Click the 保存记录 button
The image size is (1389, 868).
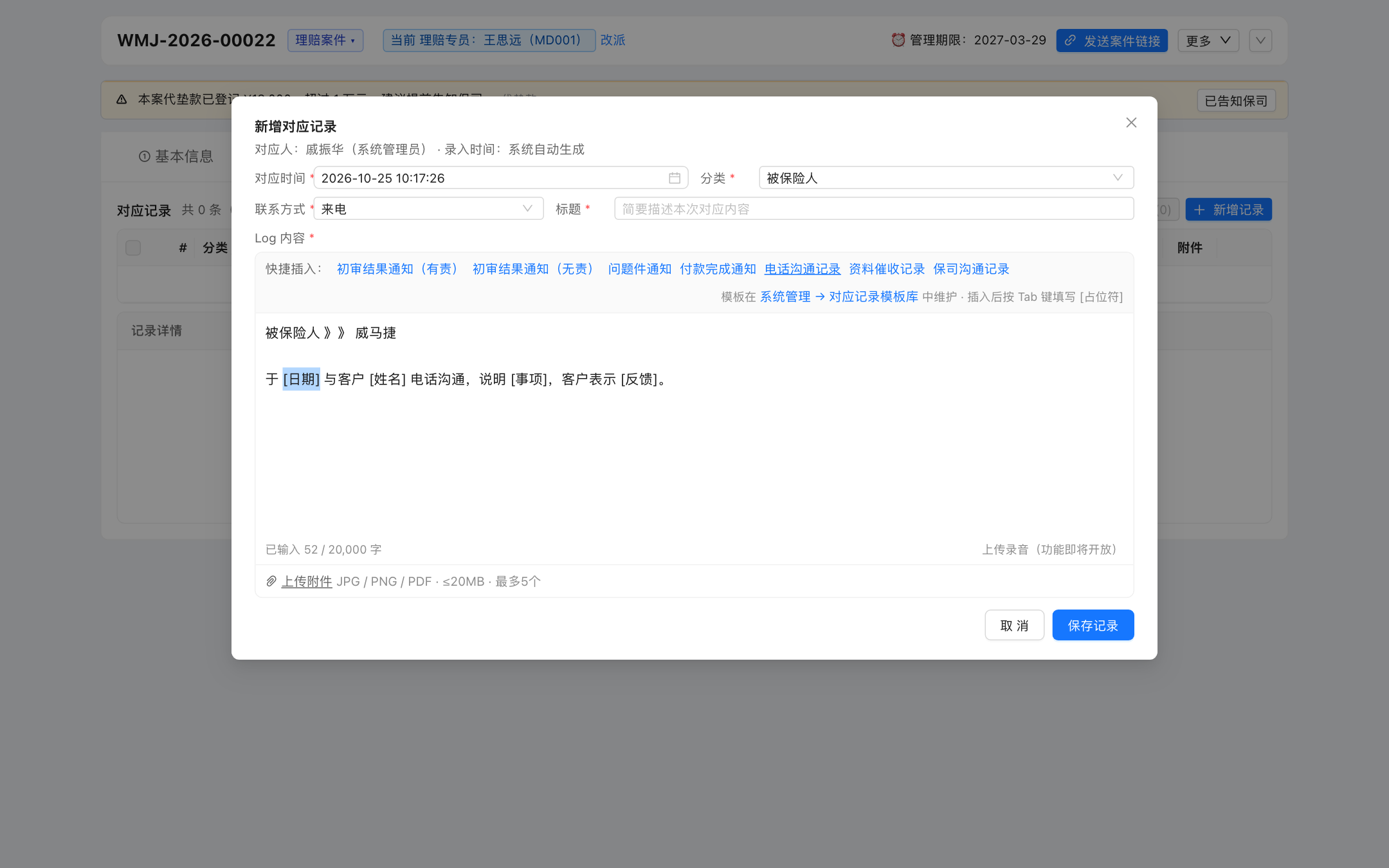(x=1093, y=625)
